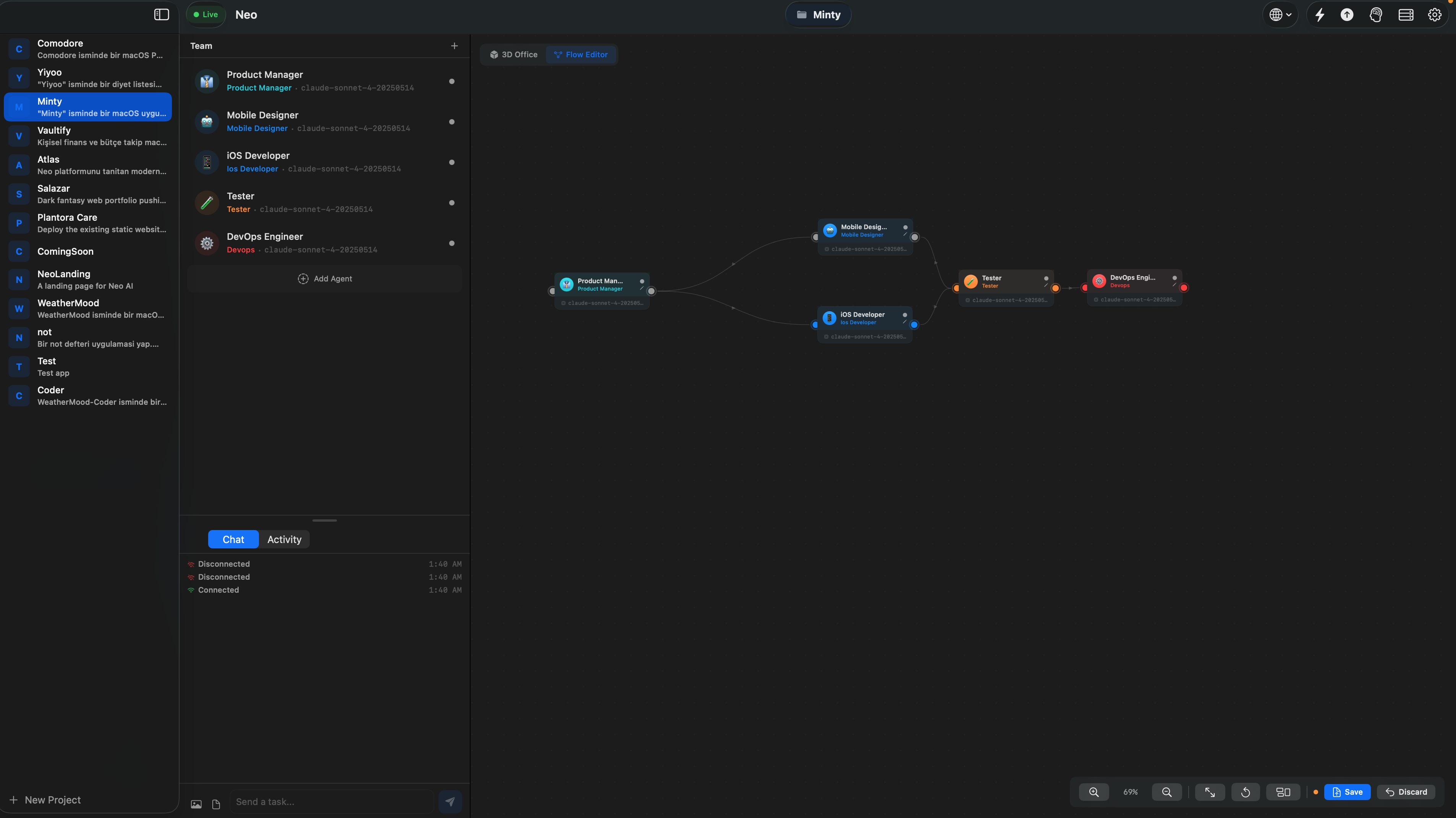This screenshot has height=818, width=1456.
Task: Open the Comodore project
Action: click(87, 49)
